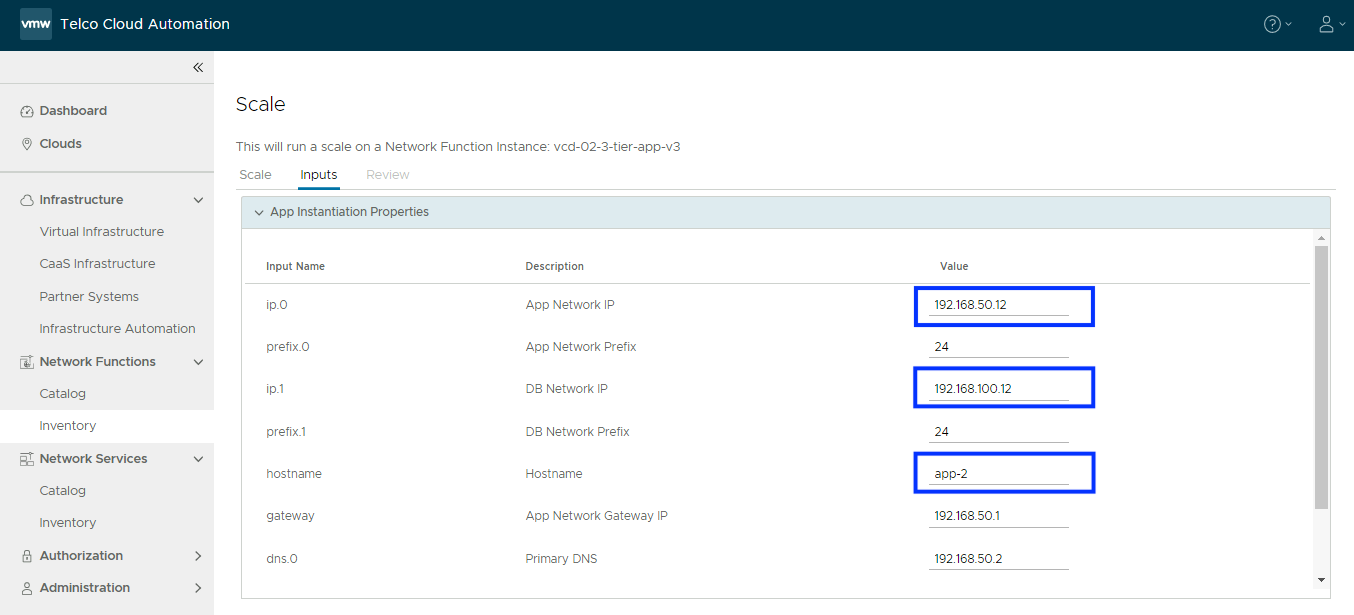Switch to the Scale tab

pyautogui.click(x=255, y=175)
